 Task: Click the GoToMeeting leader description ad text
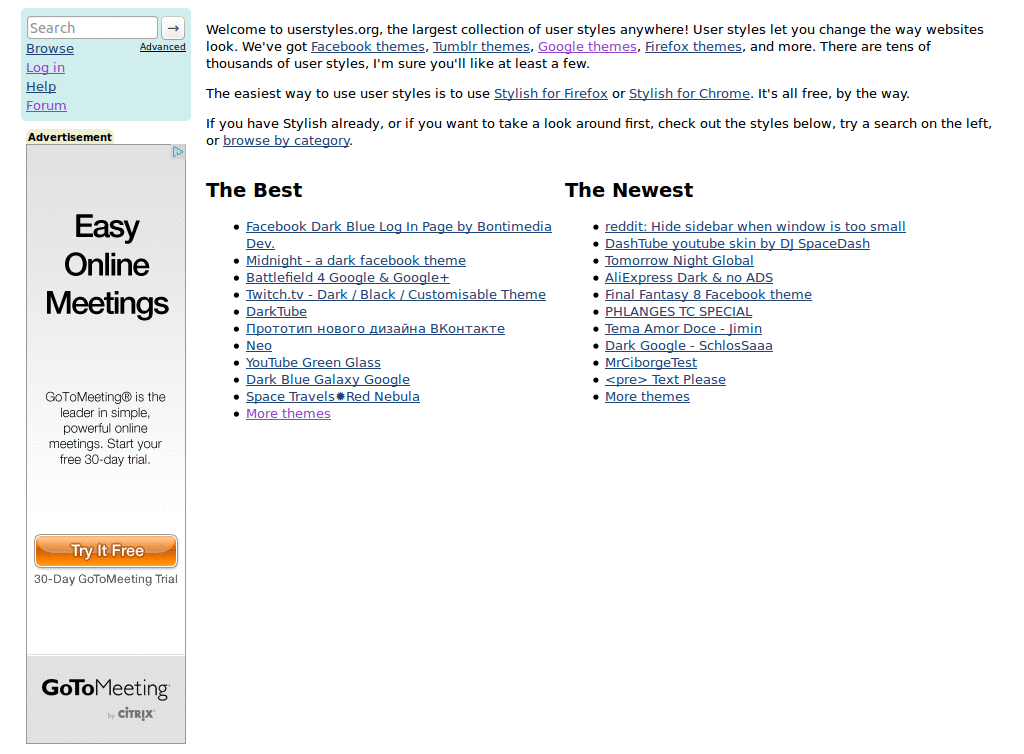105,428
